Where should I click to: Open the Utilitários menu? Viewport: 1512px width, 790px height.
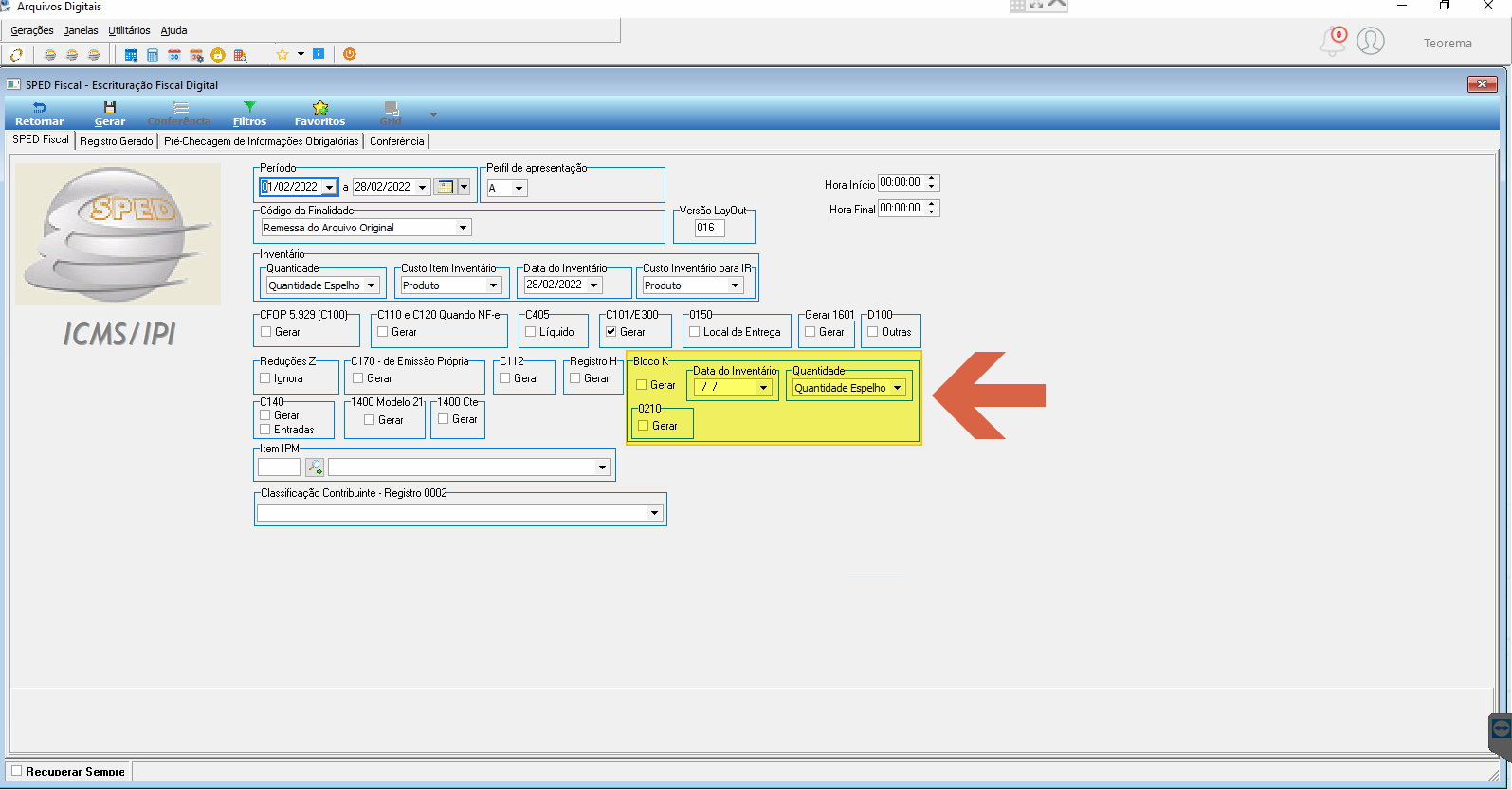click(129, 30)
